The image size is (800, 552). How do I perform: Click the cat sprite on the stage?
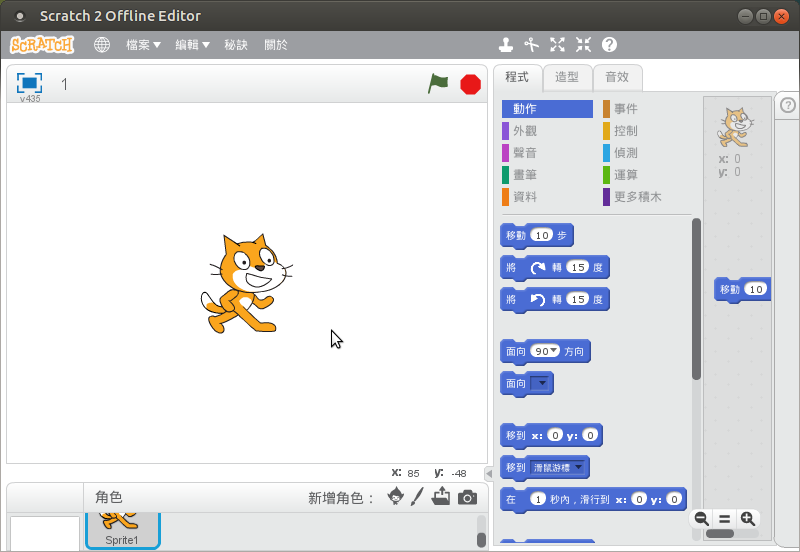(246, 284)
